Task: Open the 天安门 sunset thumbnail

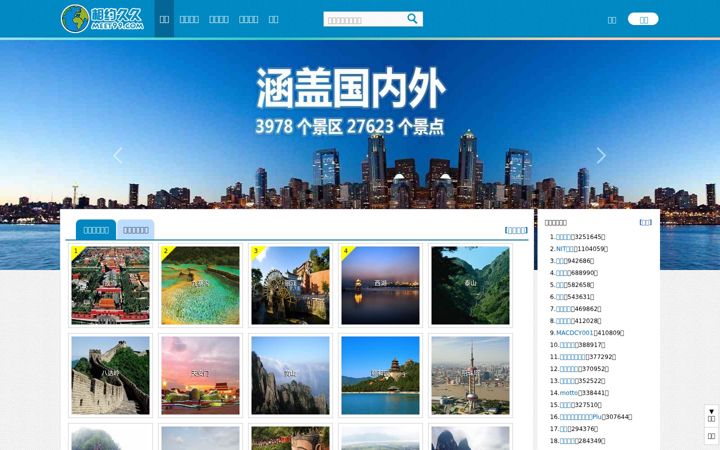Action: click(200, 375)
